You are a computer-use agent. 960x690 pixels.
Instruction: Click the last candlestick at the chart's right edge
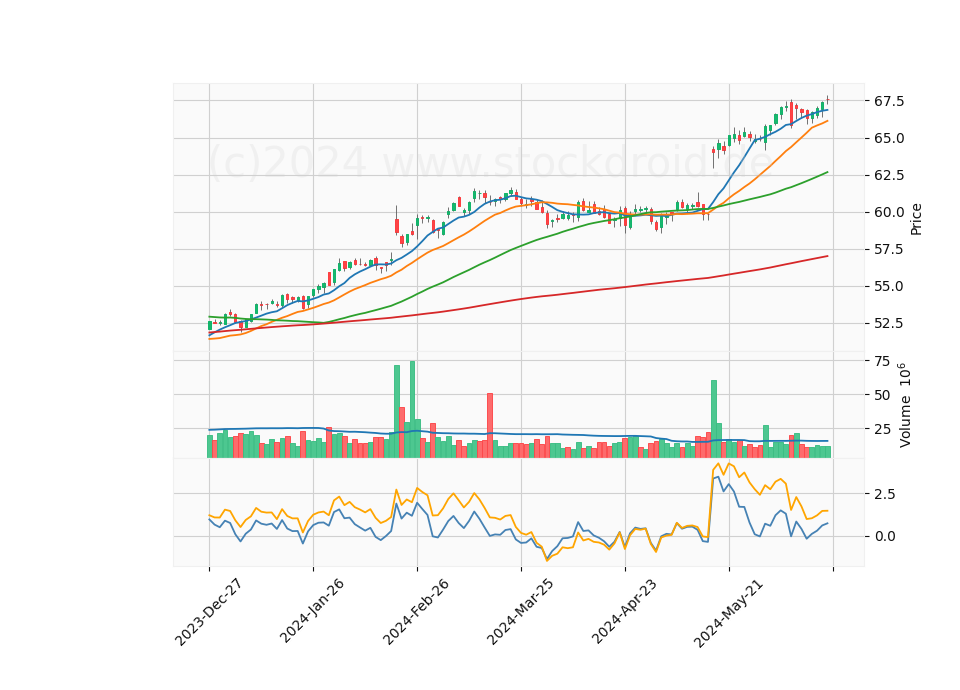click(x=828, y=100)
